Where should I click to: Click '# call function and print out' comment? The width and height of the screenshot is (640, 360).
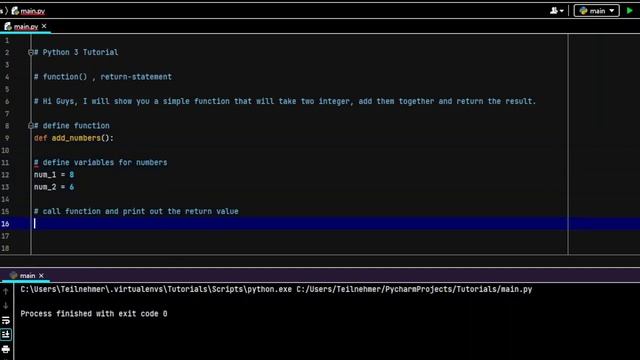coord(136,211)
